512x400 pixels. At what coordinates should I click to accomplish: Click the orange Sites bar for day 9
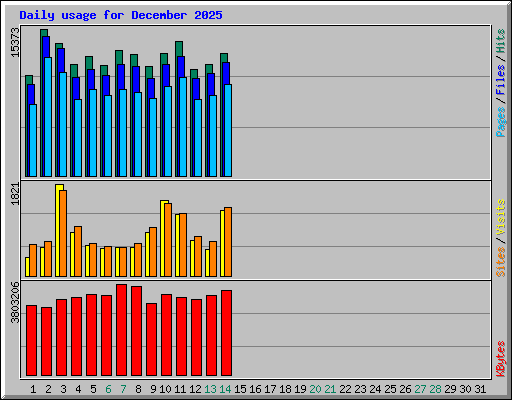pos(153,252)
